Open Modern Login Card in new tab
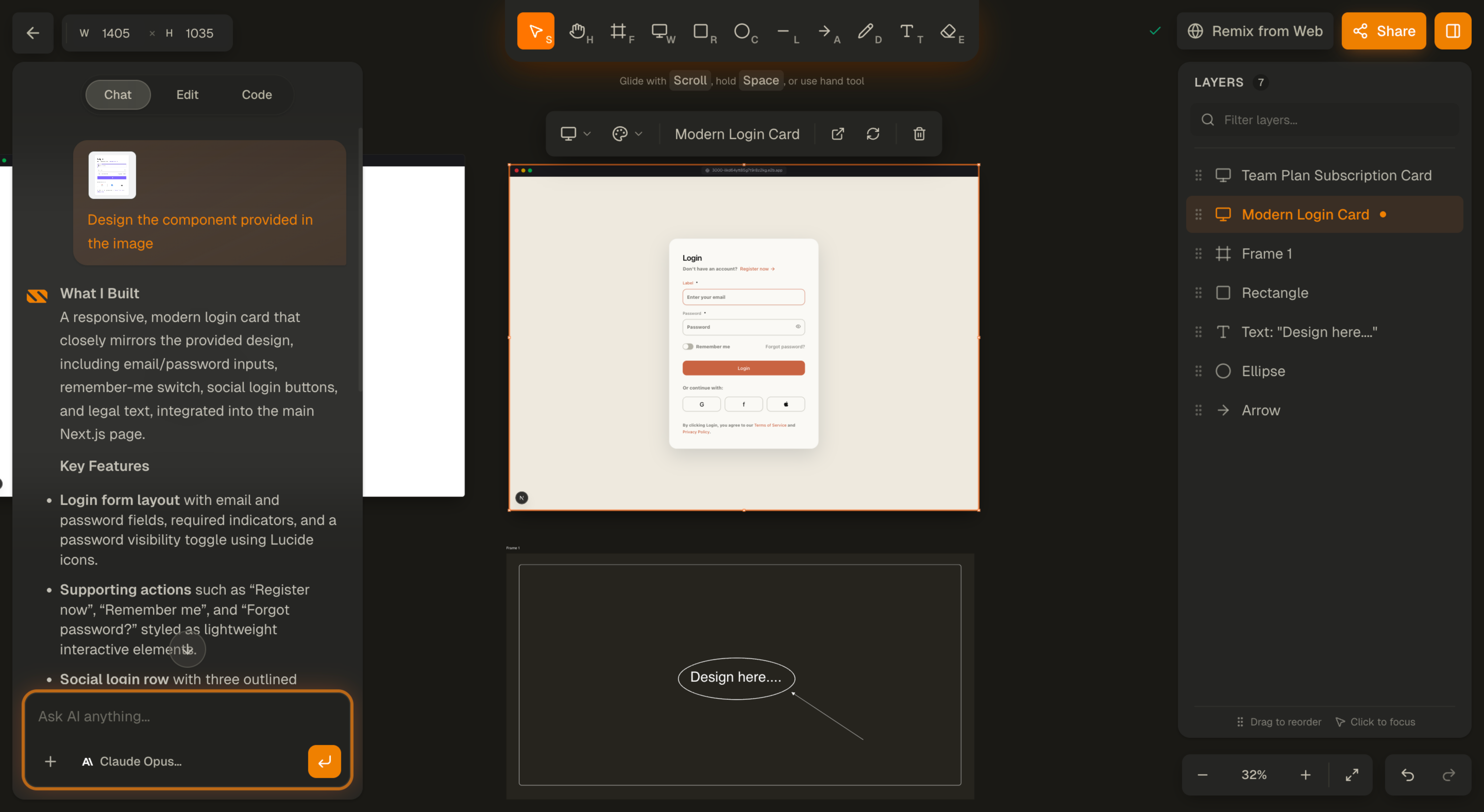 coord(838,134)
